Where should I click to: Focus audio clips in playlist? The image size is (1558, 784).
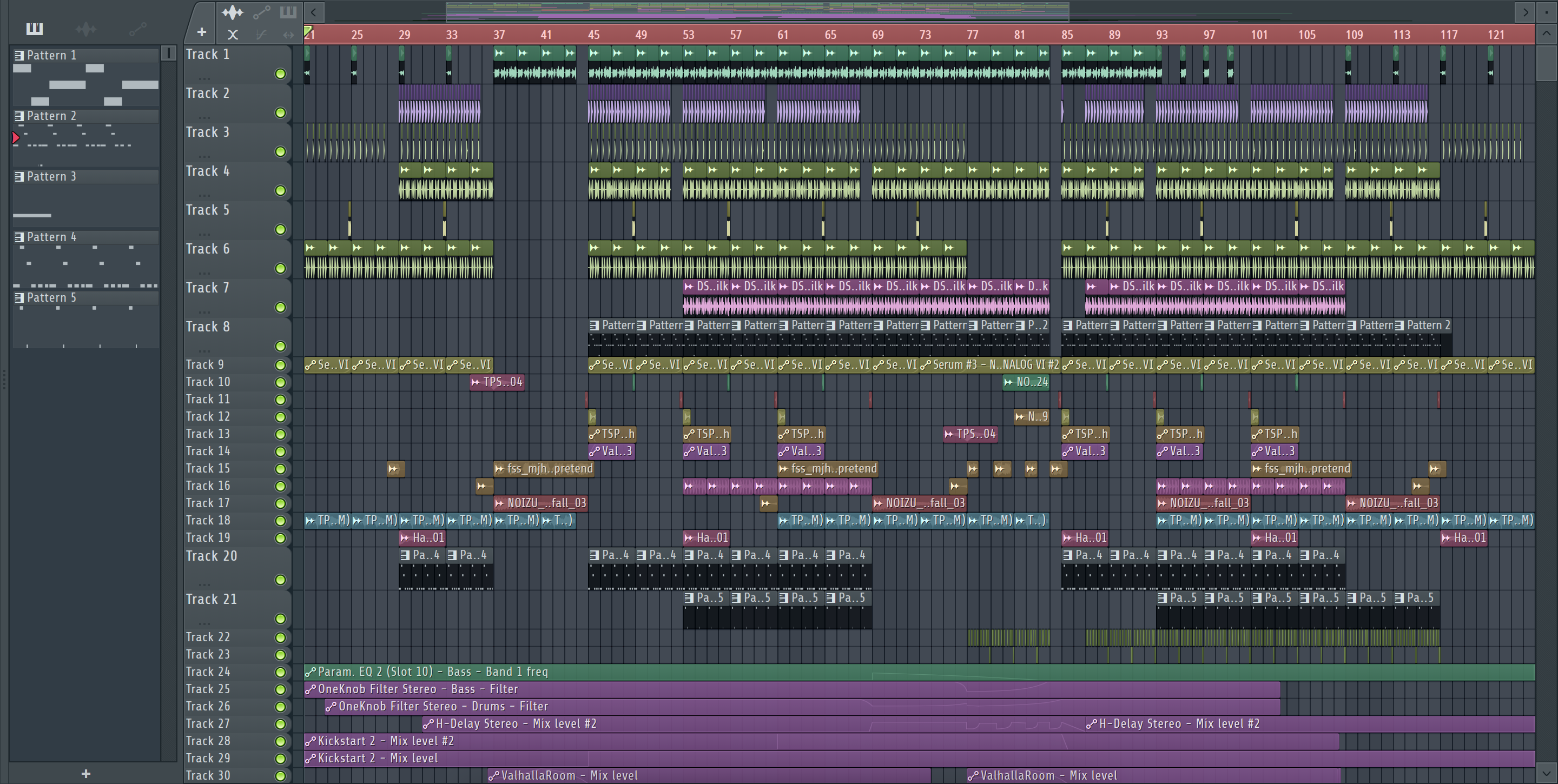[x=232, y=12]
